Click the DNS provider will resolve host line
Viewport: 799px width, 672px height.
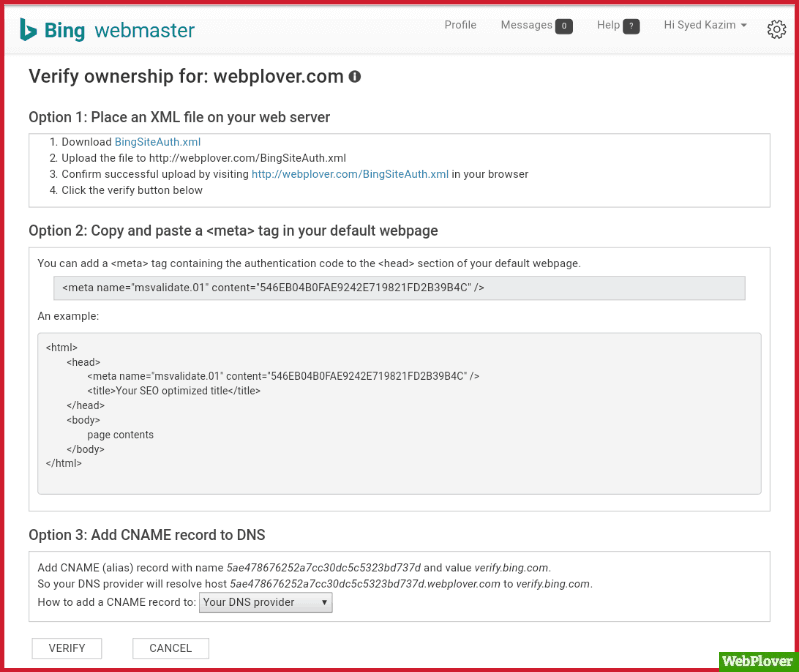pyautogui.click(x=315, y=584)
